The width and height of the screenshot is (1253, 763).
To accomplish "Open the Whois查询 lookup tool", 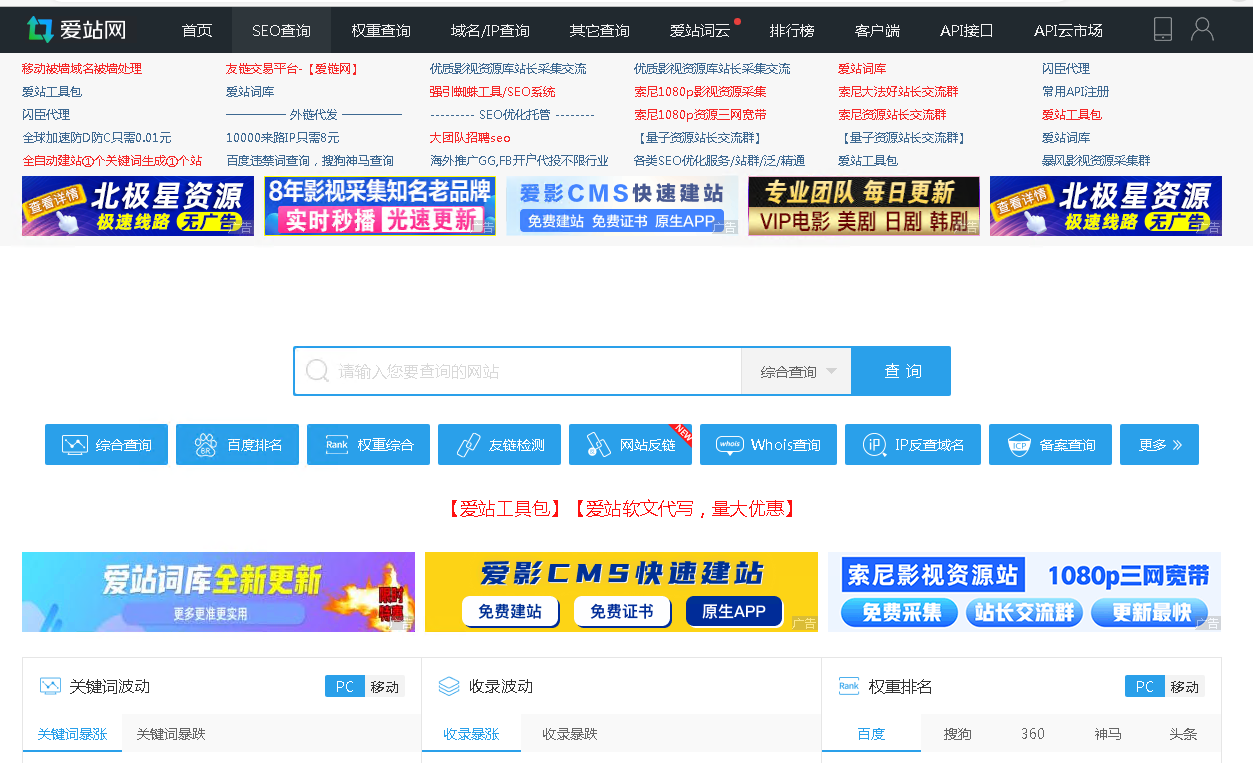I will point(768,444).
